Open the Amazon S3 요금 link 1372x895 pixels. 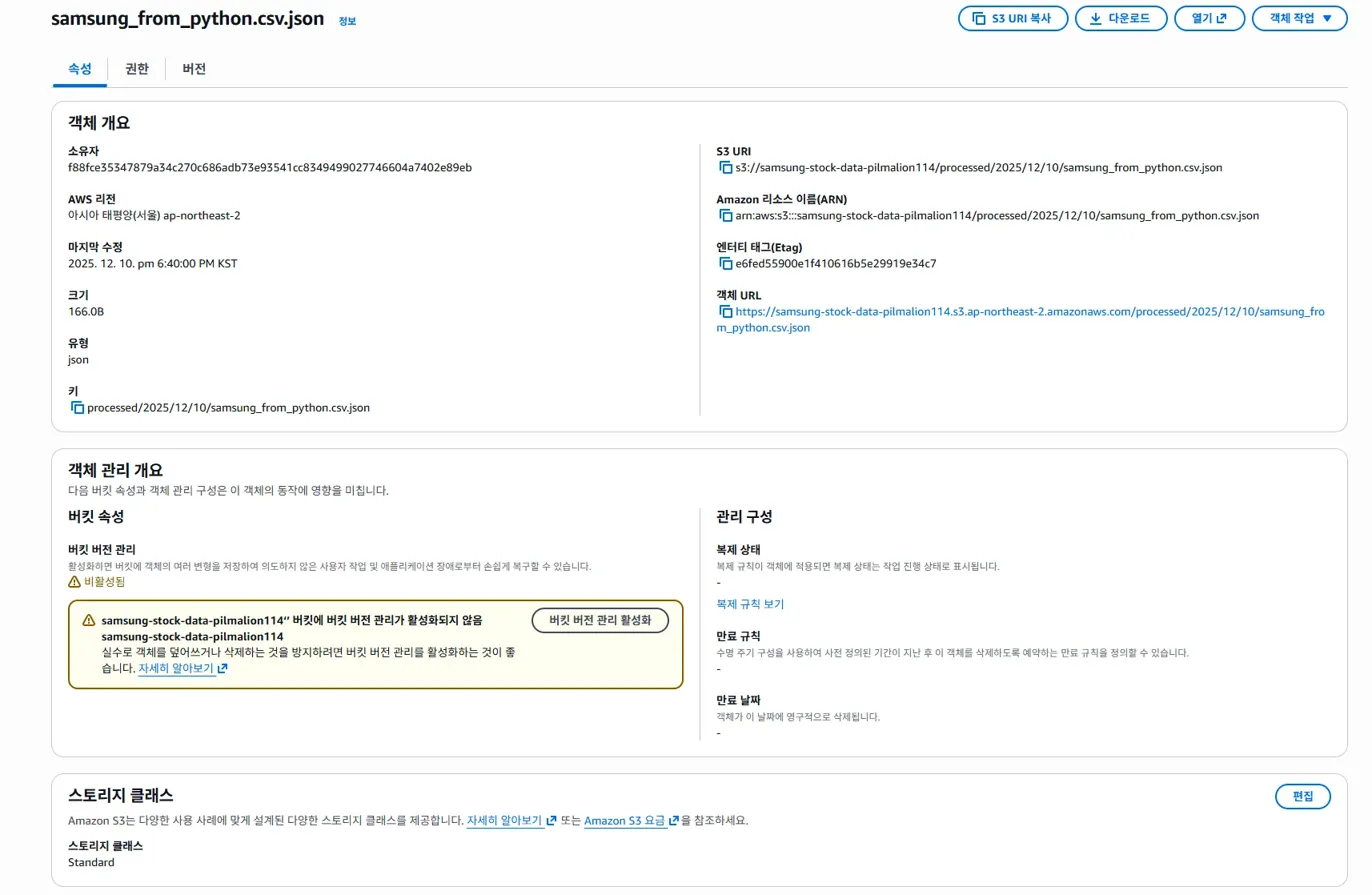click(631, 821)
